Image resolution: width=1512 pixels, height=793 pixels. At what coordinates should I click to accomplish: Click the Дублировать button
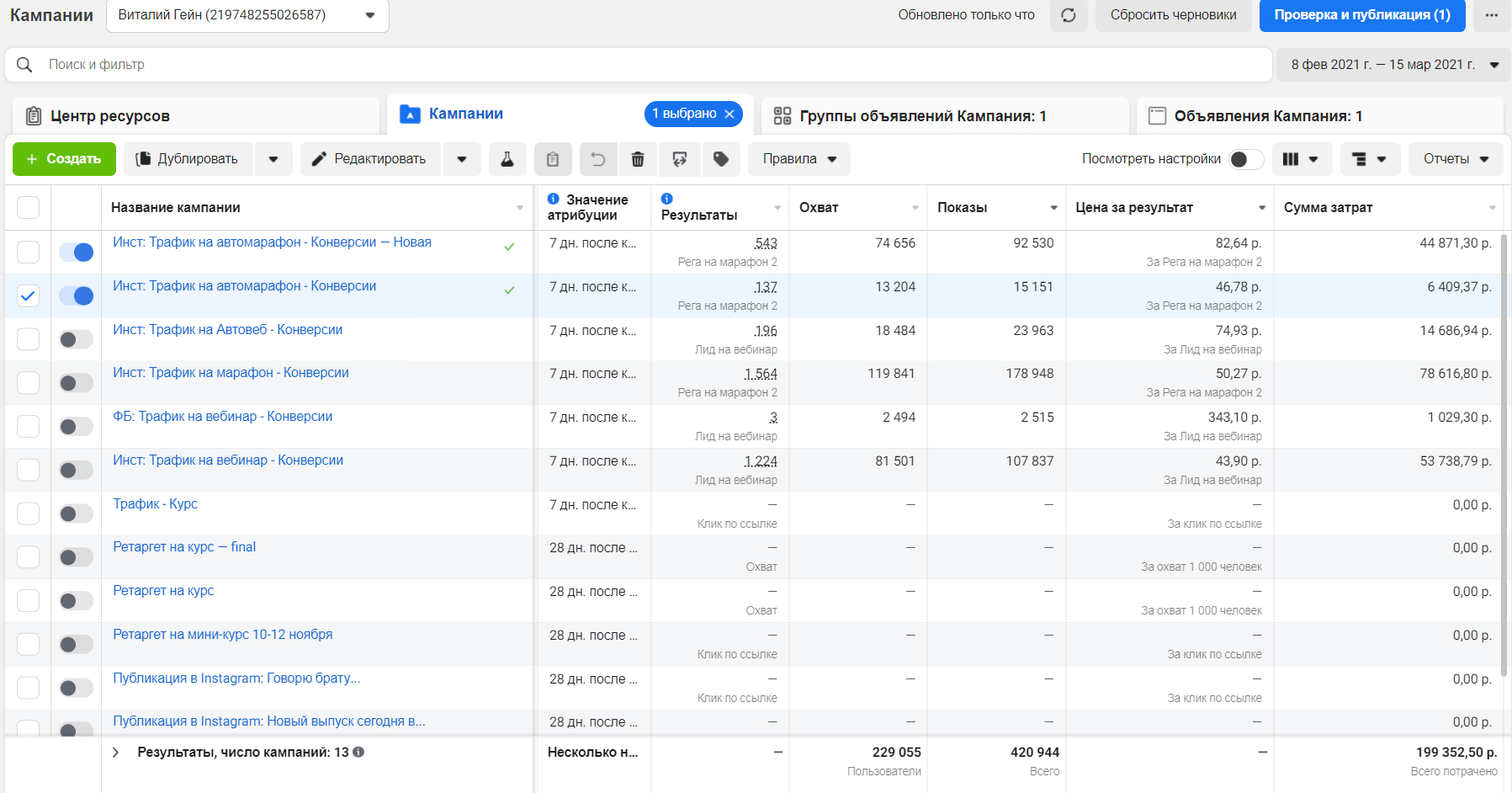coord(188,159)
